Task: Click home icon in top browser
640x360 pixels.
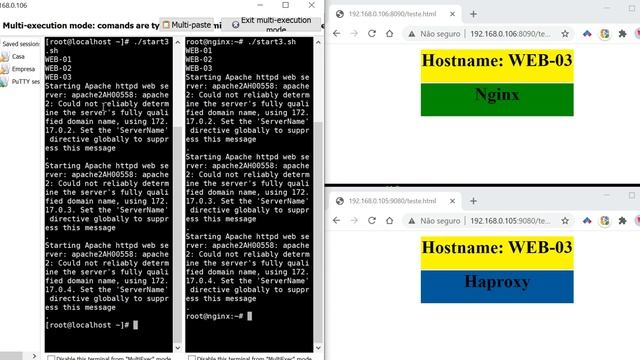Action: click(x=389, y=33)
